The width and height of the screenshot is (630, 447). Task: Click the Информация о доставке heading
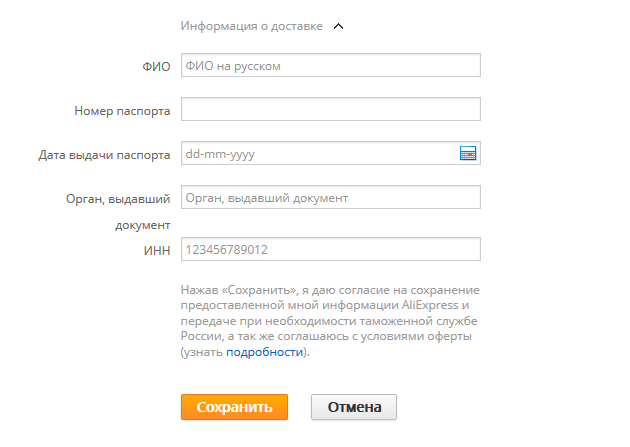252,26
